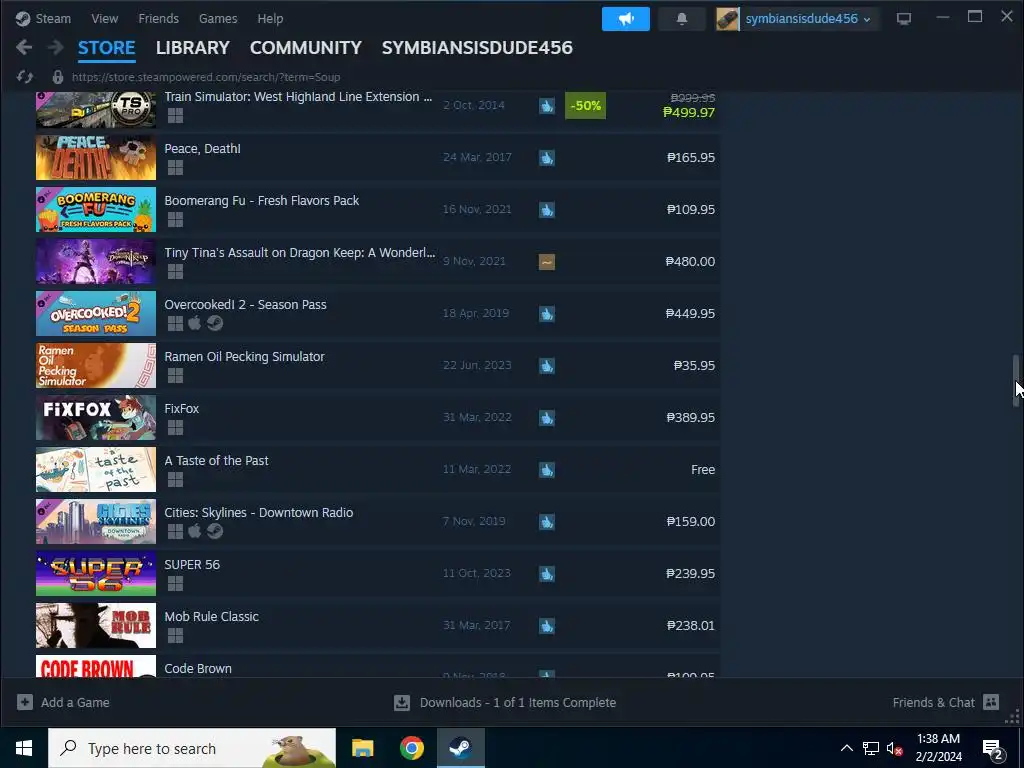Show hidden system tray icons
Image resolution: width=1024 pixels, height=768 pixels.
click(846, 748)
